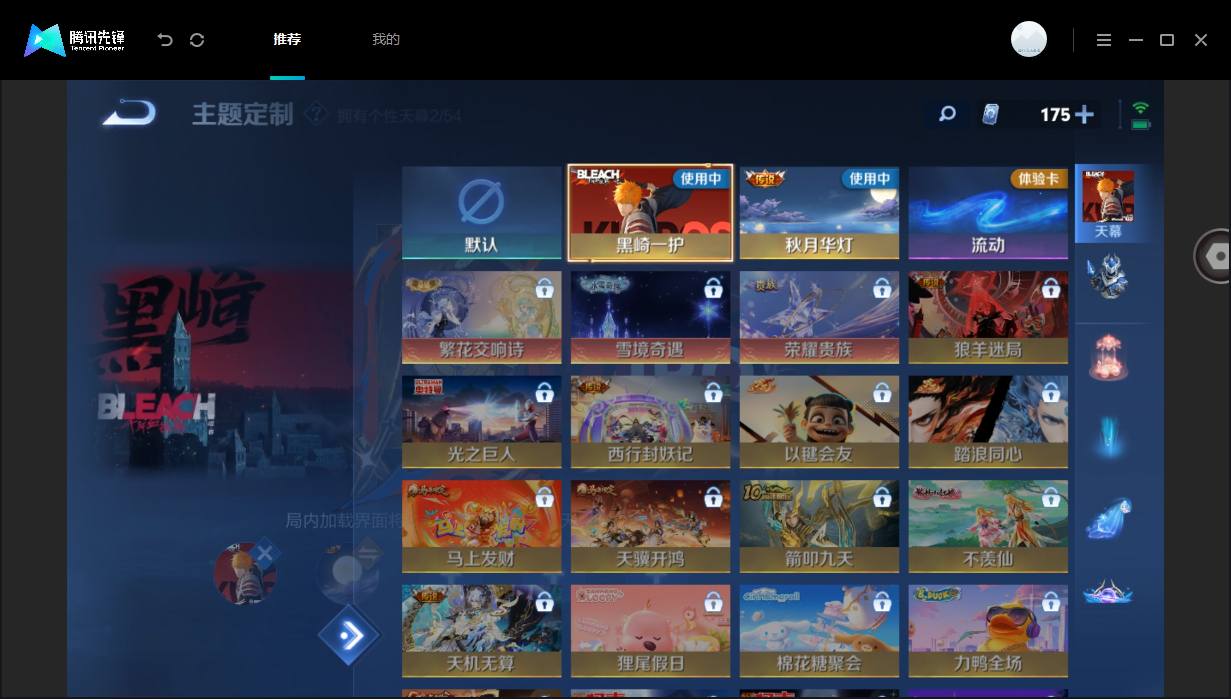Click the refresh icon in title bar
The width and height of the screenshot is (1231, 699).
(197, 40)
